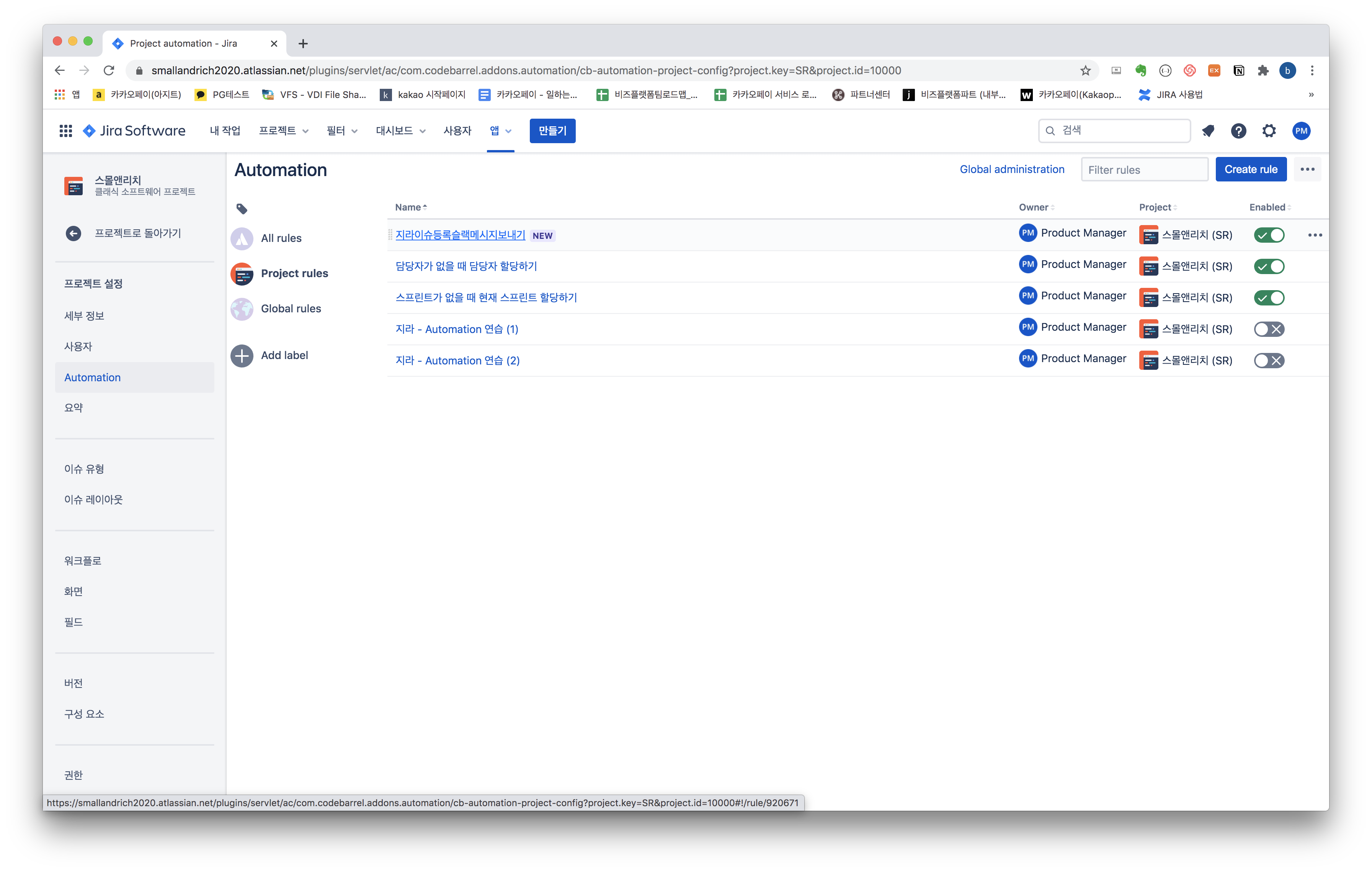Open the Global administration link
Viewport: 1372px width, 872px height.
pyautogui.click(x=1012, y=169)
